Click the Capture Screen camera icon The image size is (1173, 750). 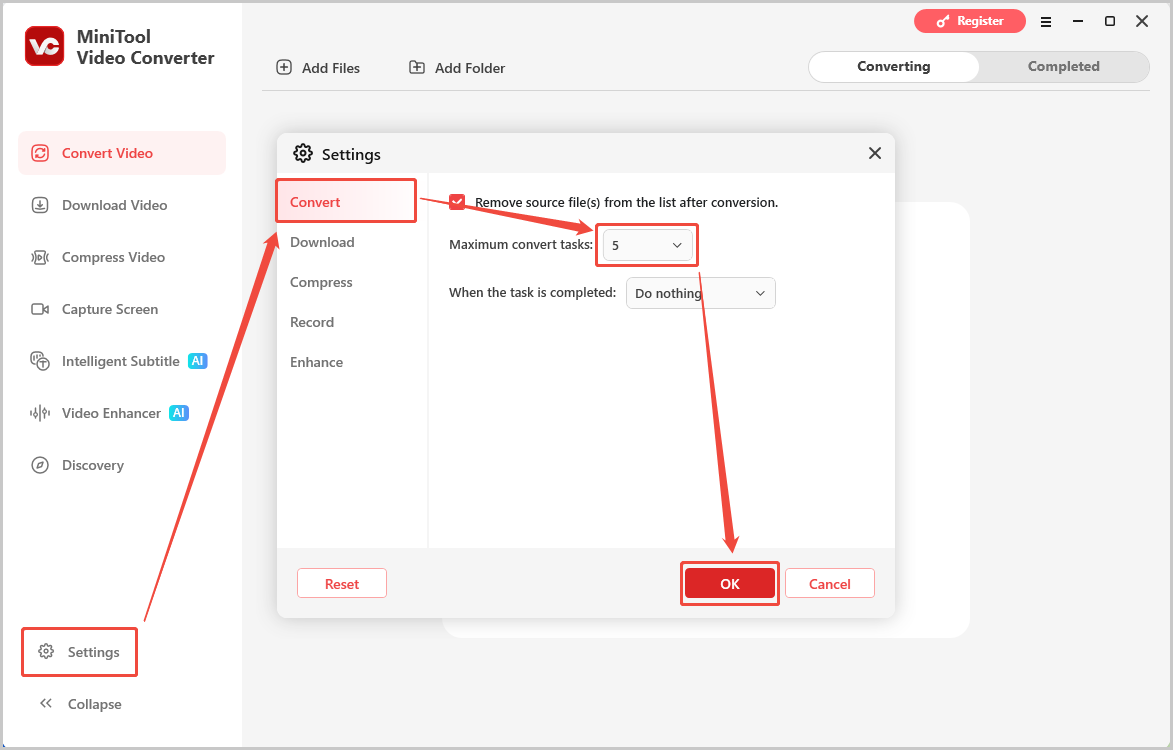40,309
